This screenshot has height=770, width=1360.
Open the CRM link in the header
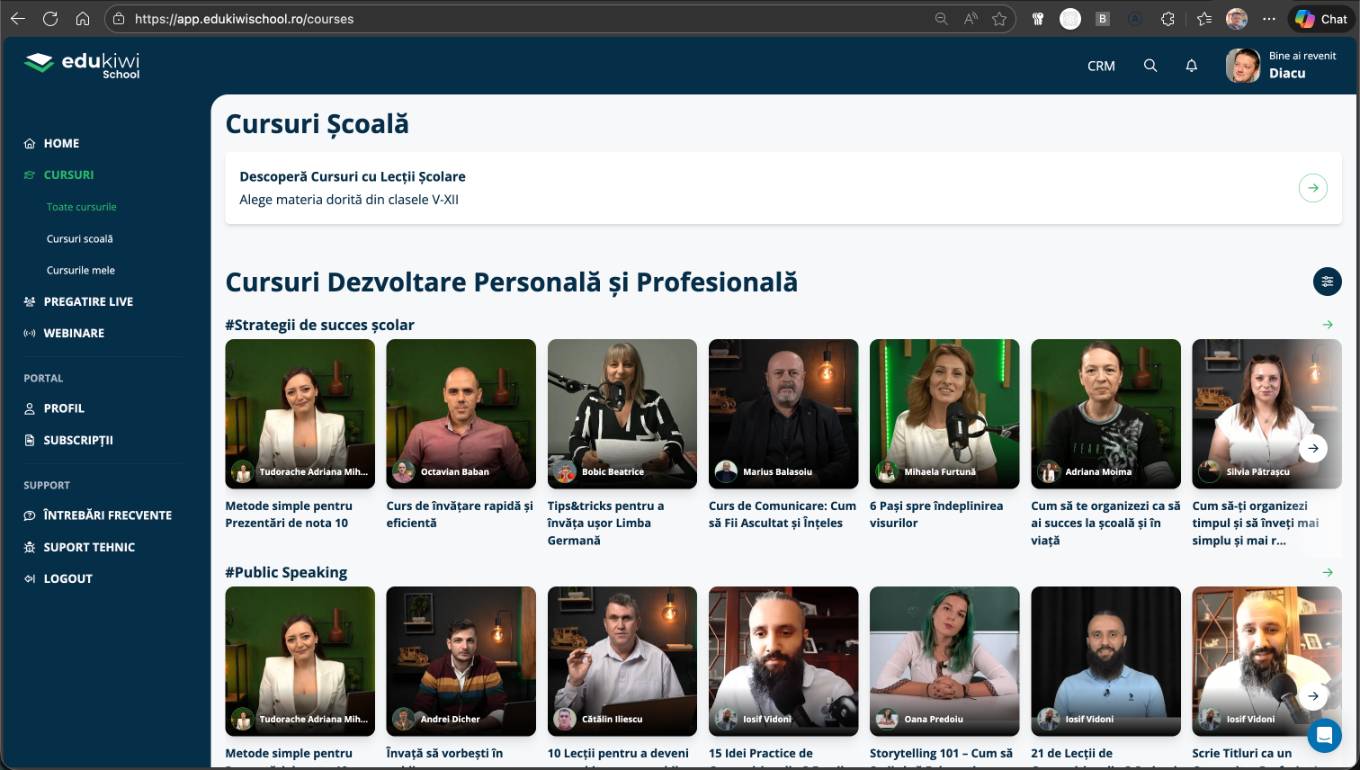click(x=1101, y=66)
